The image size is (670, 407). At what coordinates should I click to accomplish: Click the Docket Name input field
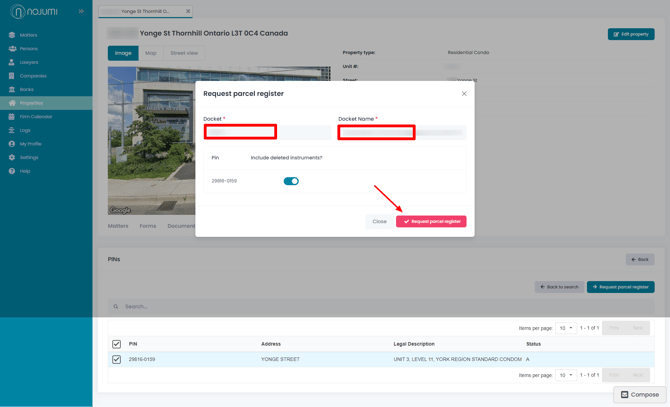(x=401, y=132)
